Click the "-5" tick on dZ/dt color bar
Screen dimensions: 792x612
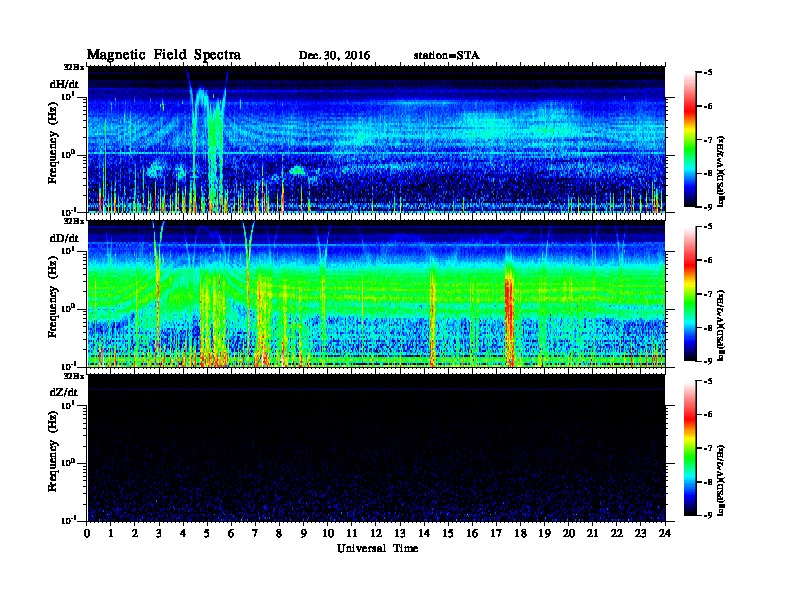[708, 381]
